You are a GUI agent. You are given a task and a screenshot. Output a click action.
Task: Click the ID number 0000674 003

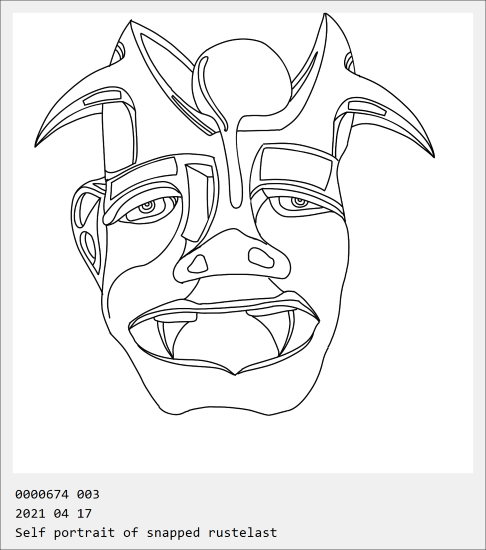[57, 495]
